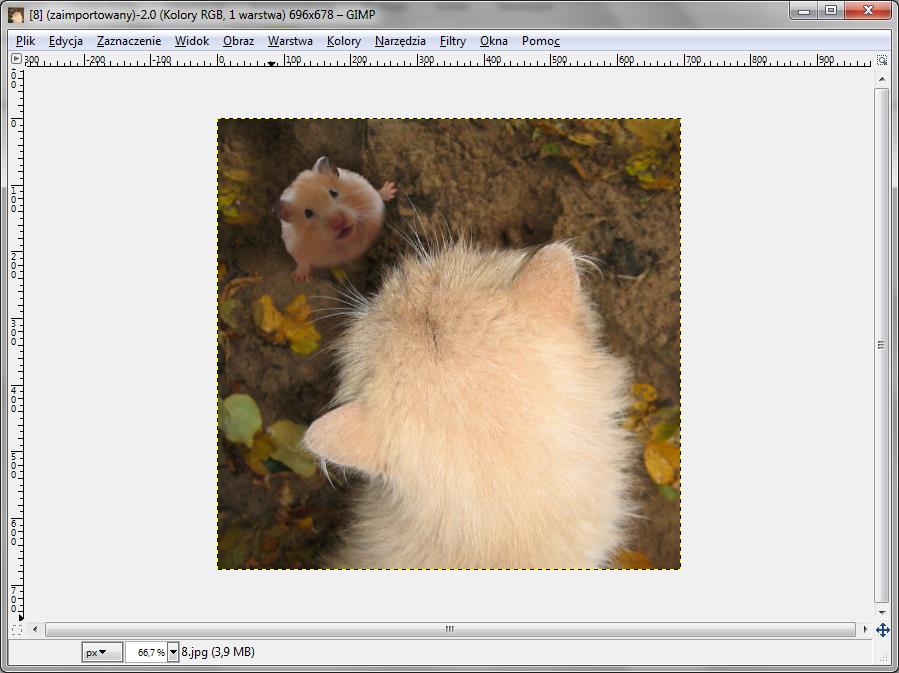Open the Kolory menu
899x673 pixels.
pos(343,41)
